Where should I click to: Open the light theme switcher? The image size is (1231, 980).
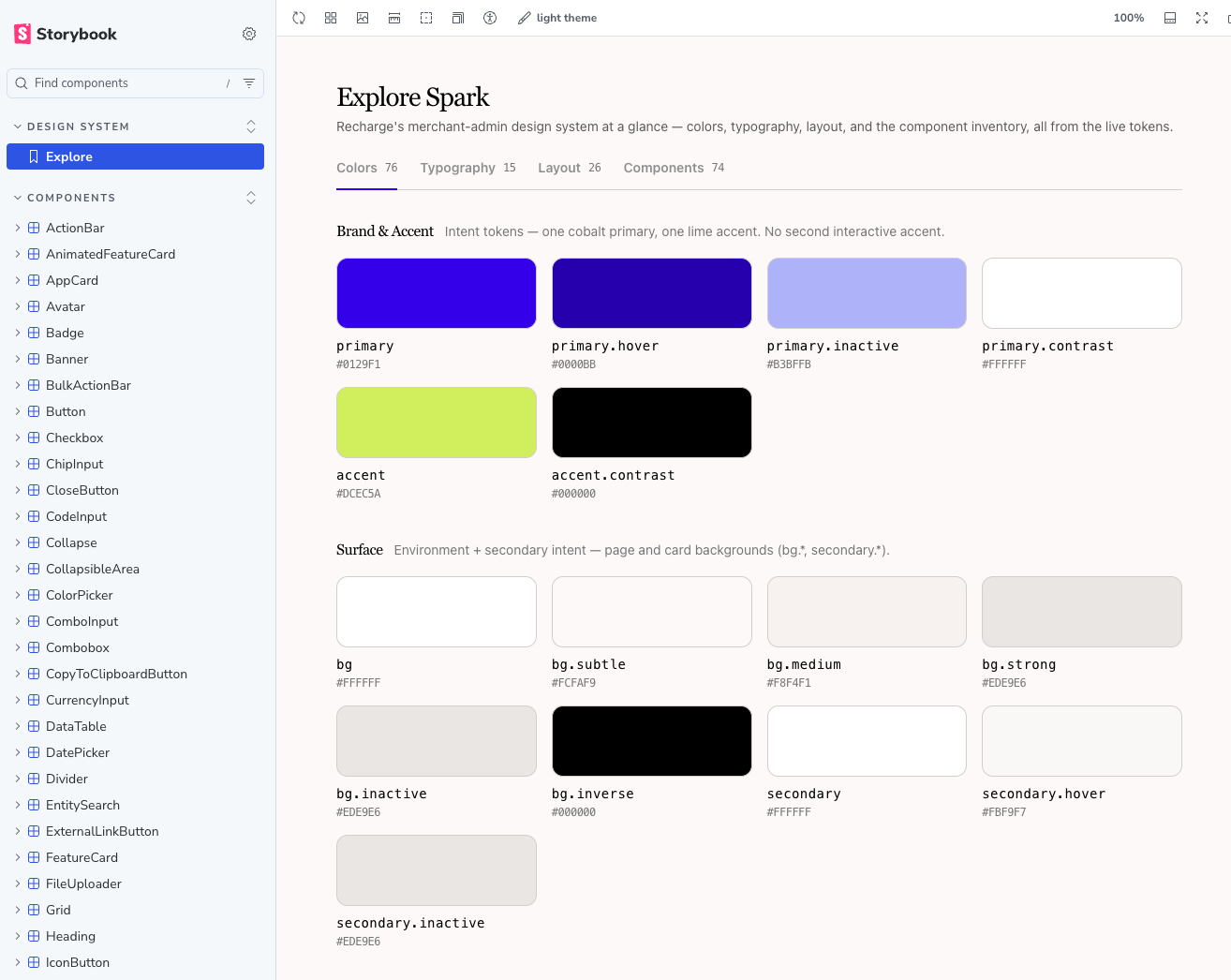[x=557, y=18]
